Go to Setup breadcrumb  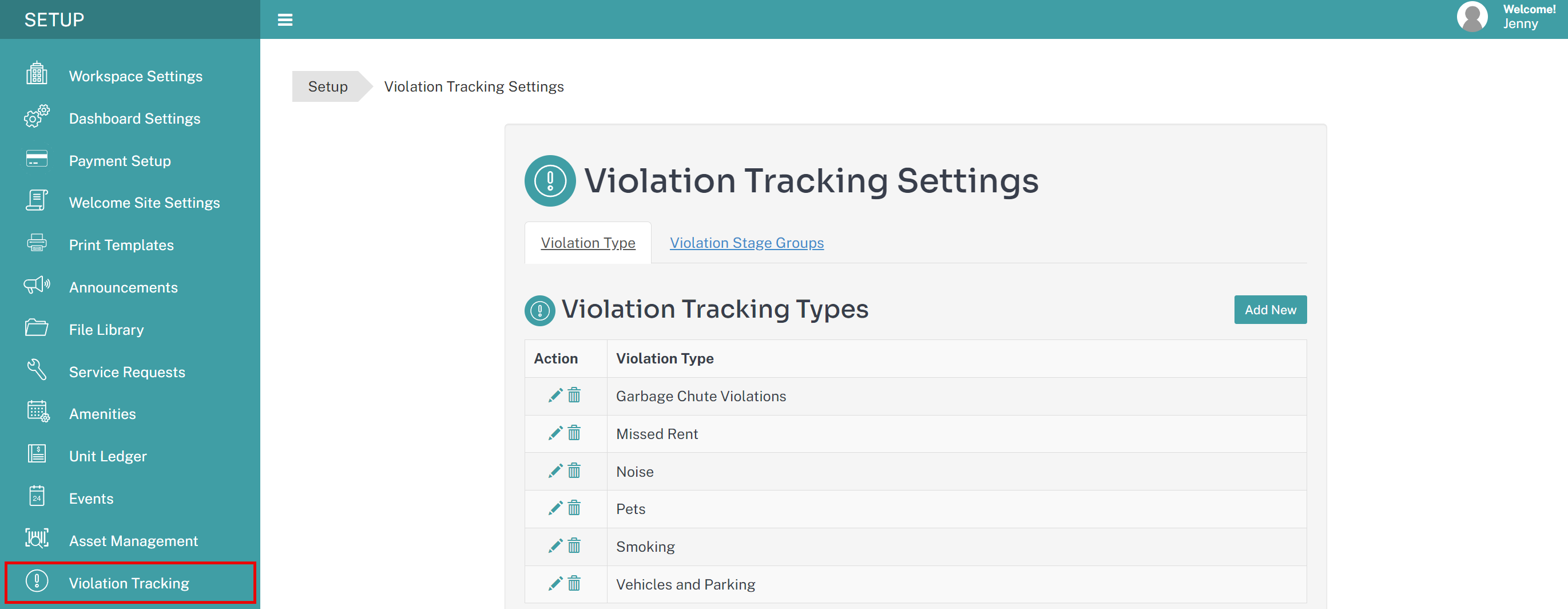pyautogui.click(x=328, y=86)
